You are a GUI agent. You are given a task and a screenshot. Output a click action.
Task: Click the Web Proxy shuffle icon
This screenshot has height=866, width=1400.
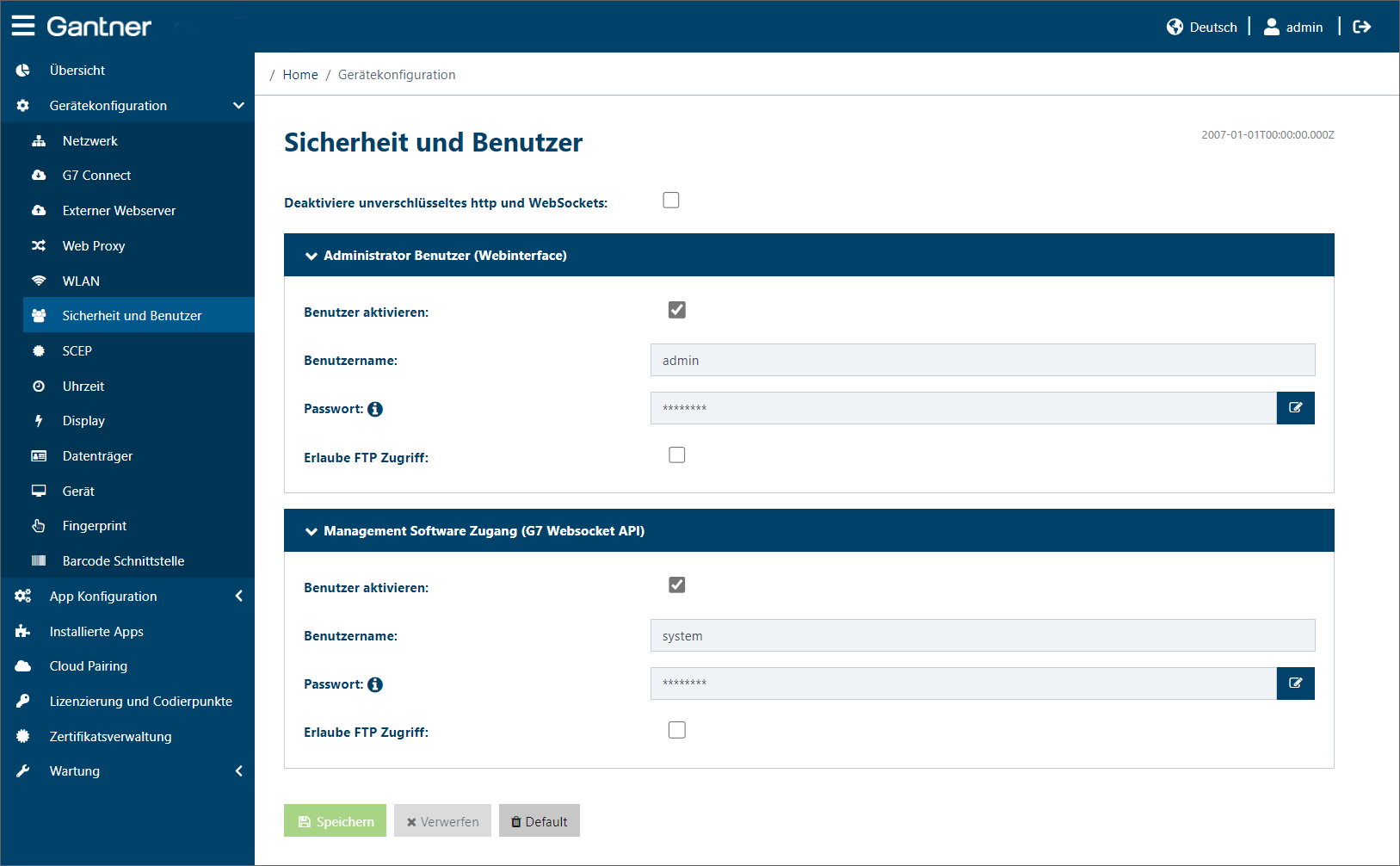point(39,246)
